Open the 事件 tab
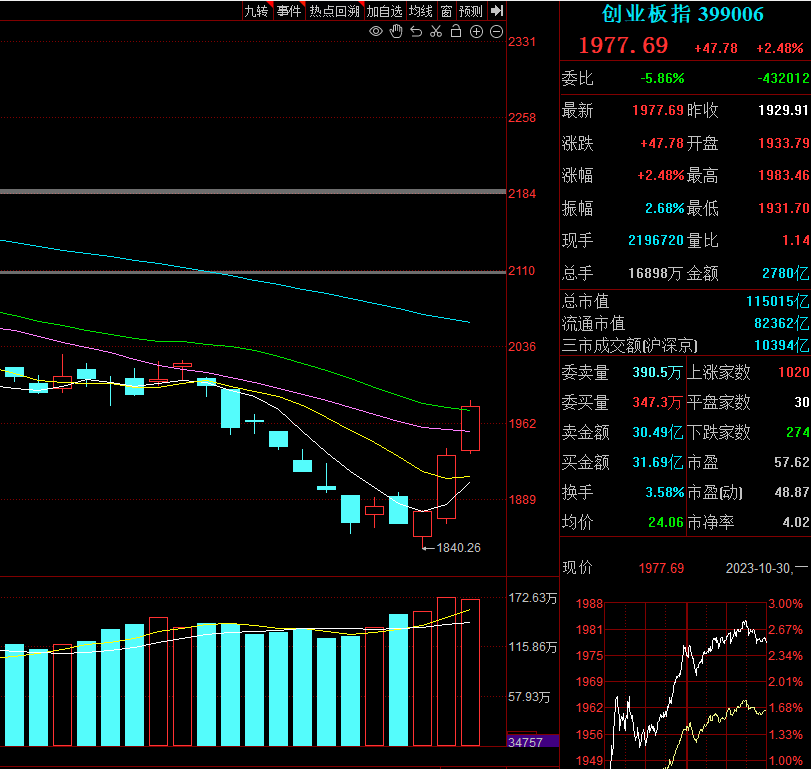Screen dimensions: 811x769 point(289,11)
